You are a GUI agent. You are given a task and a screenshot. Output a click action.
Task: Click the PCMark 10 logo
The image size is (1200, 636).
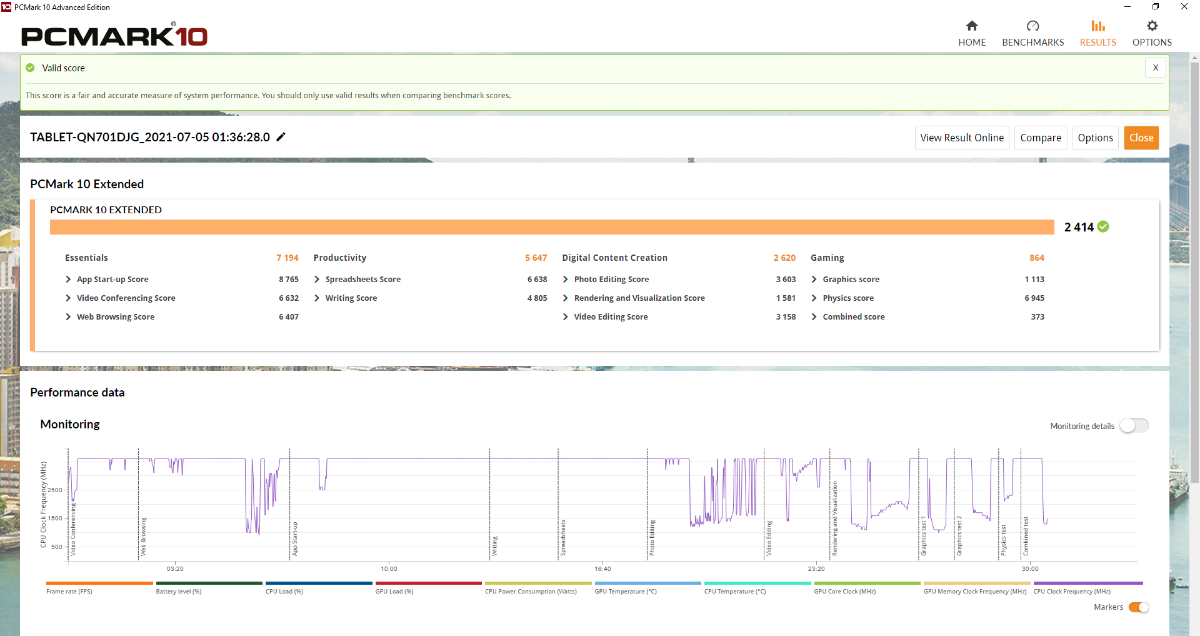tap(115, 36)
